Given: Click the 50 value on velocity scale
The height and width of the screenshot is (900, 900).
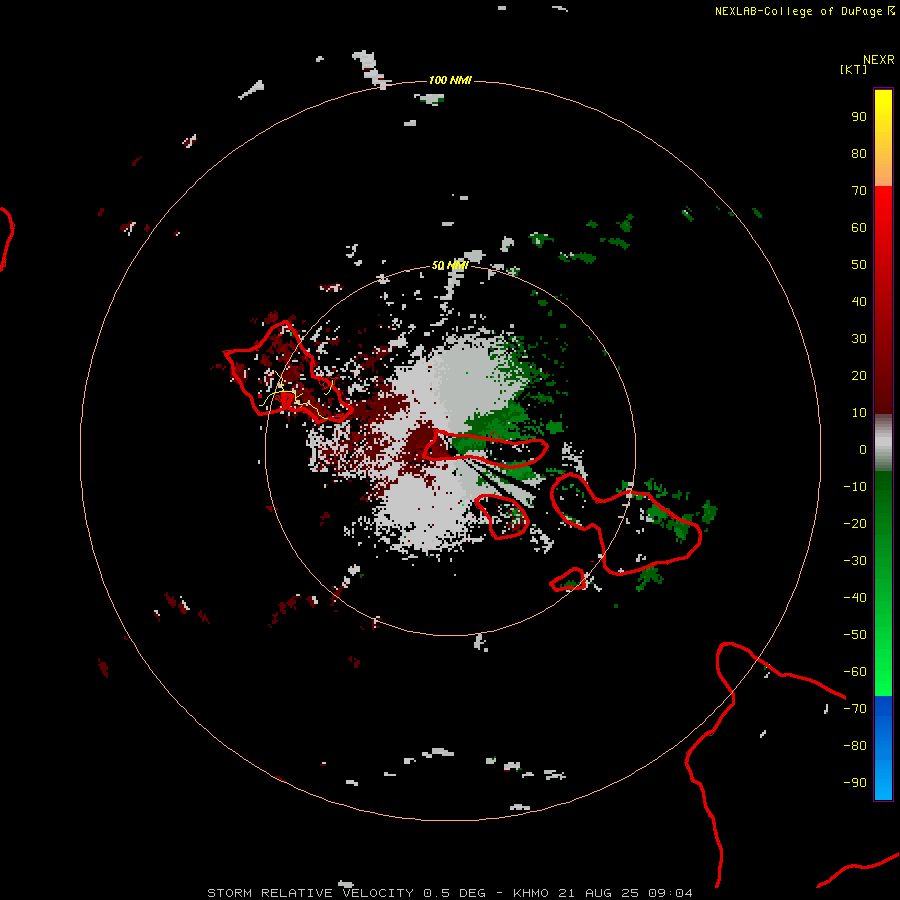Looking at the screenshot, I should click(859, 265).
